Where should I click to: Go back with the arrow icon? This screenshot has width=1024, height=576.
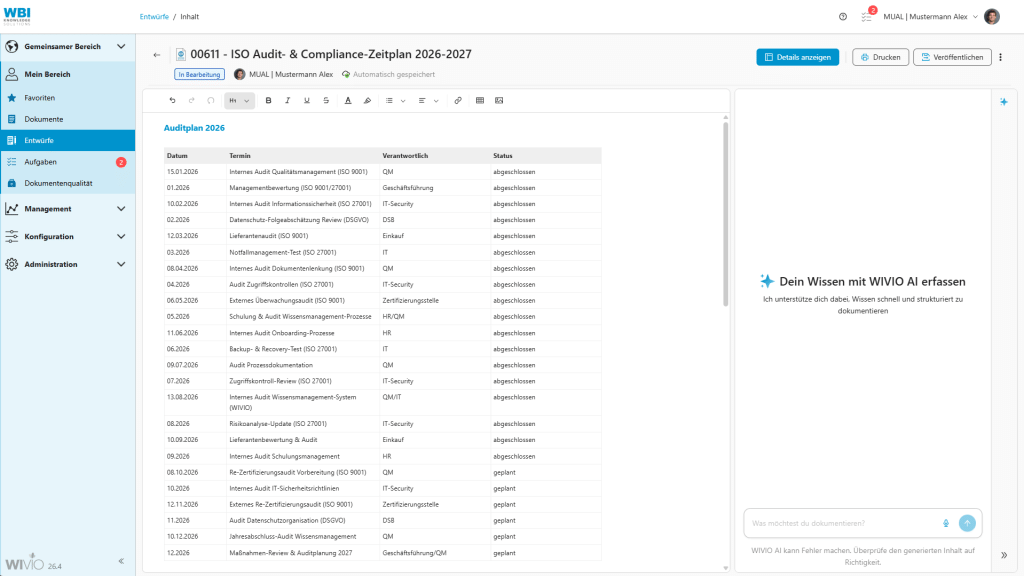tap(157, 55)
